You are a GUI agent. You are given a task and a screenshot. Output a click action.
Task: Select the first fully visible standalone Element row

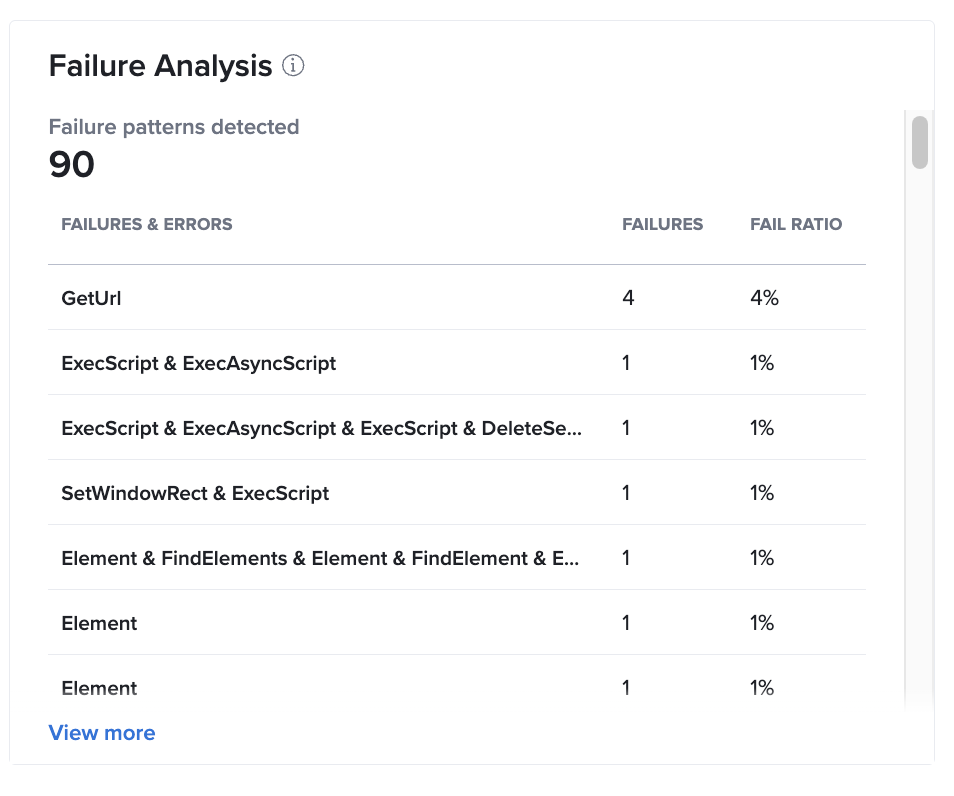pyautogui.click(x=99, y=623)
